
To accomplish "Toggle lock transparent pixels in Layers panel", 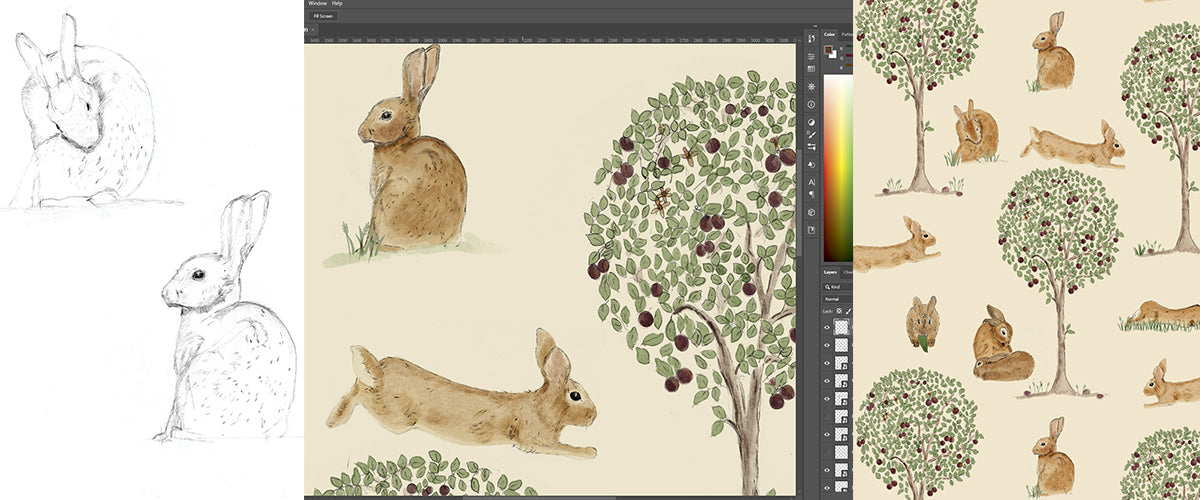I will (839, 312).
